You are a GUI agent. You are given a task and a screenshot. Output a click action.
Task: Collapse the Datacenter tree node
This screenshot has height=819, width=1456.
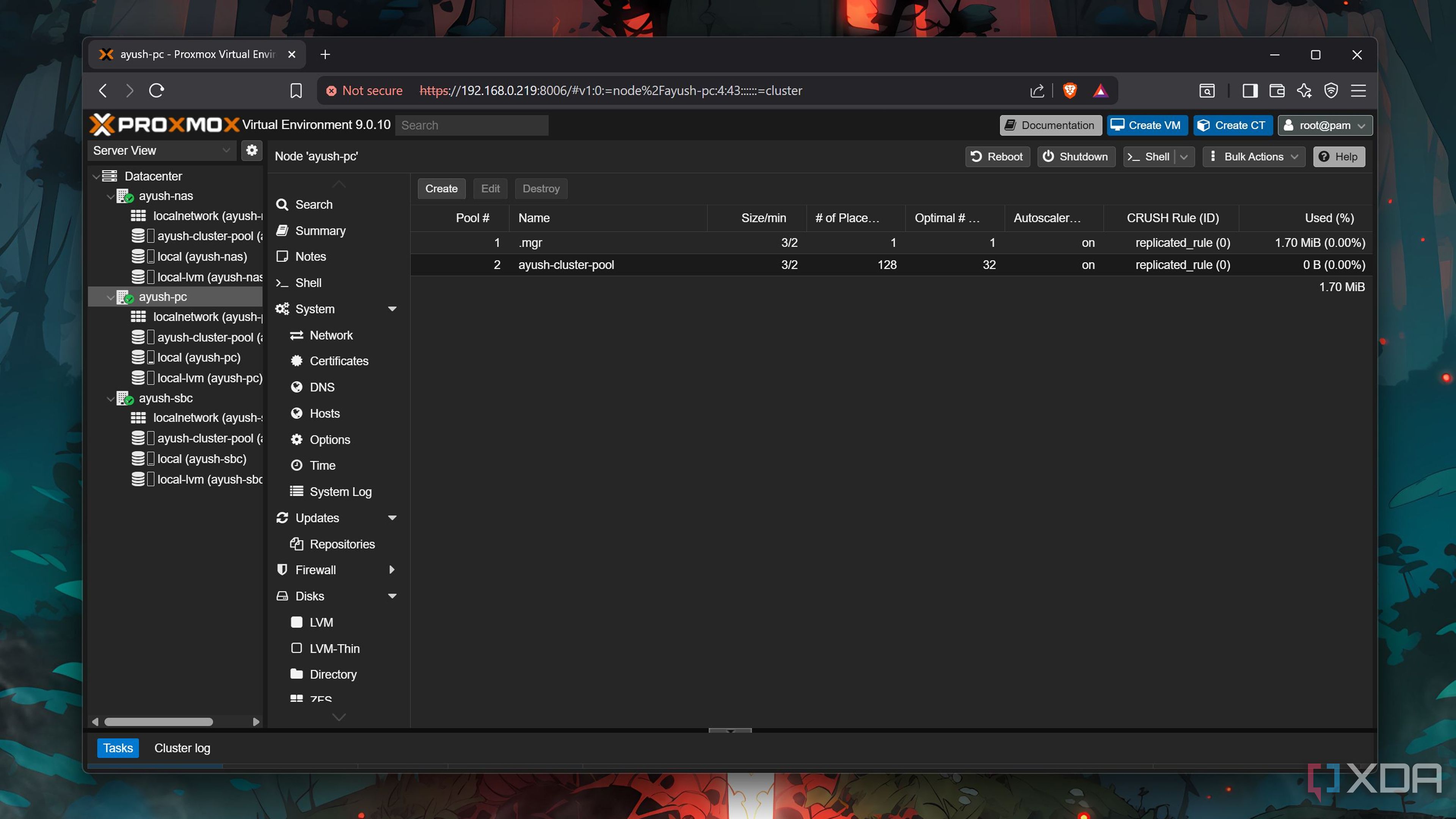click(96, 176)
